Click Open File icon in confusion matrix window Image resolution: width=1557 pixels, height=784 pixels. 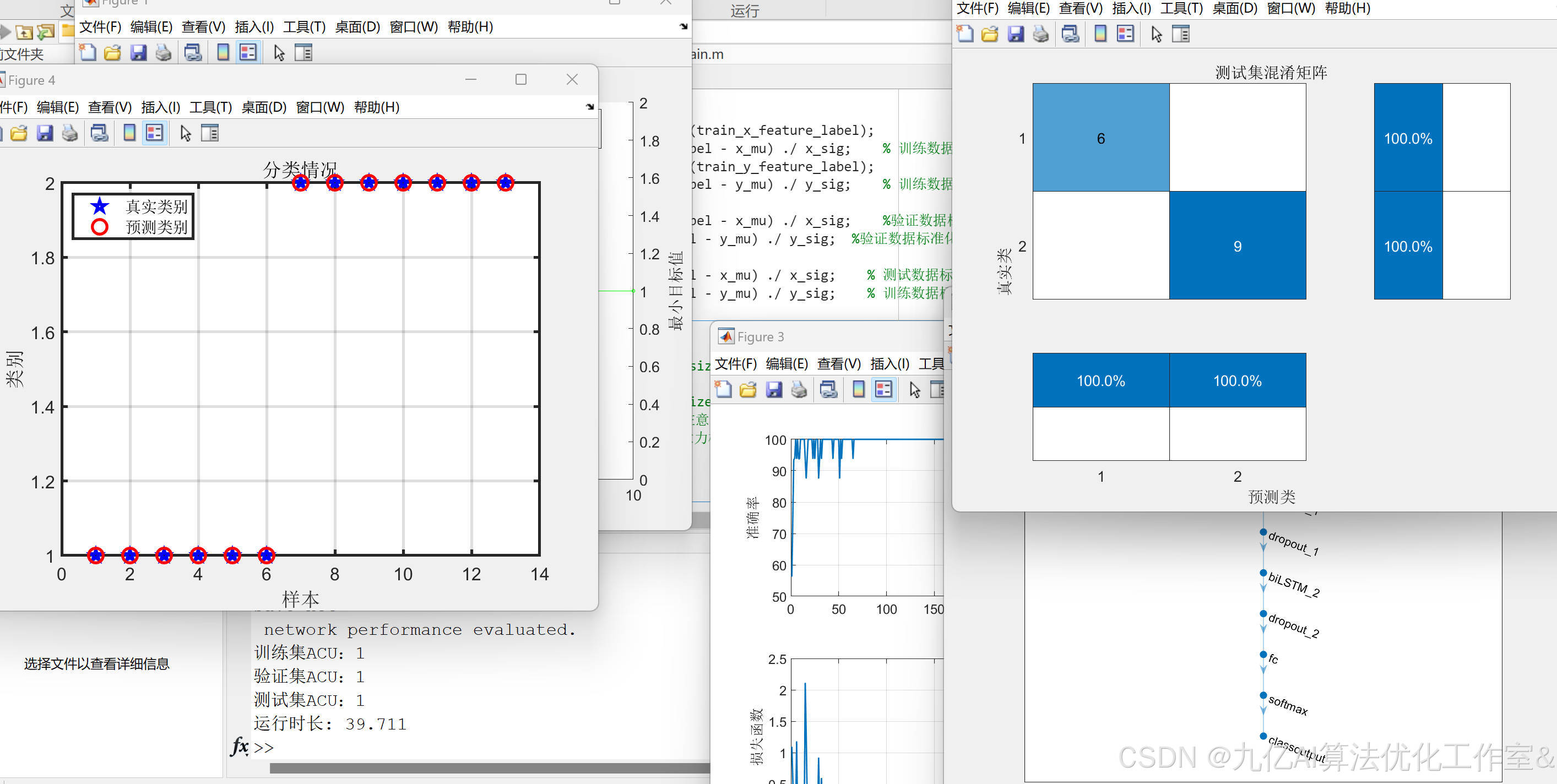pos(990,34)
